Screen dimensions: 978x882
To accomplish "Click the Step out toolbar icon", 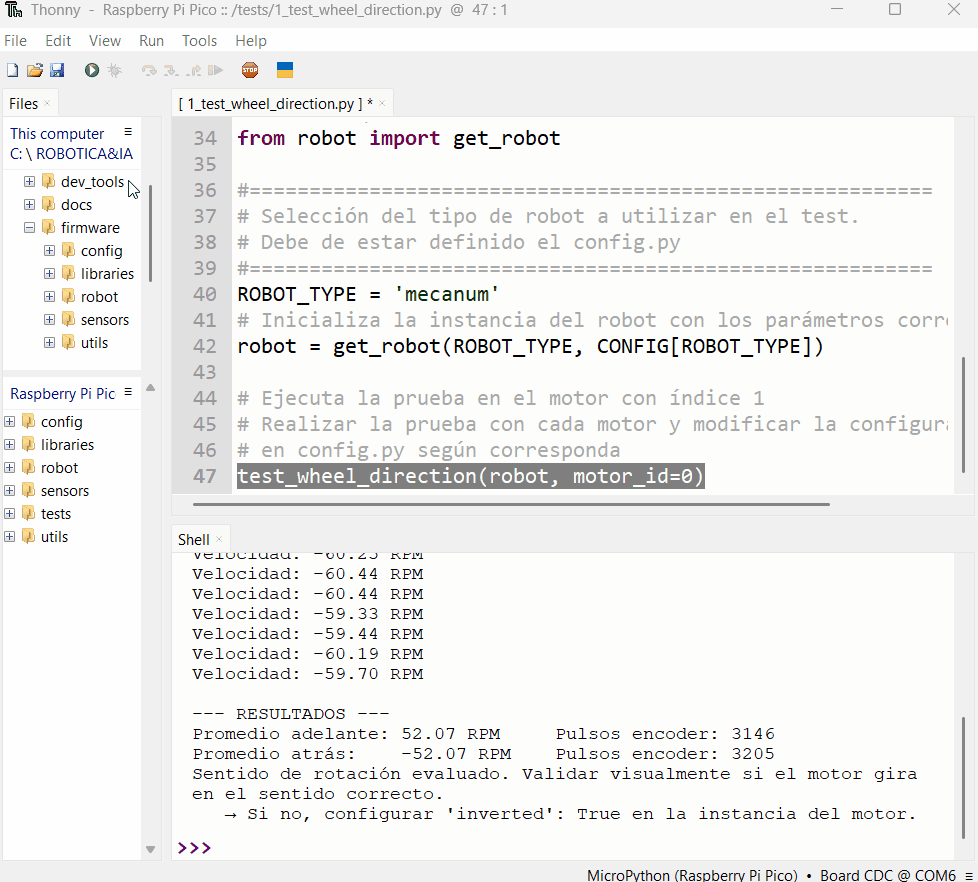I will (194, 70).
